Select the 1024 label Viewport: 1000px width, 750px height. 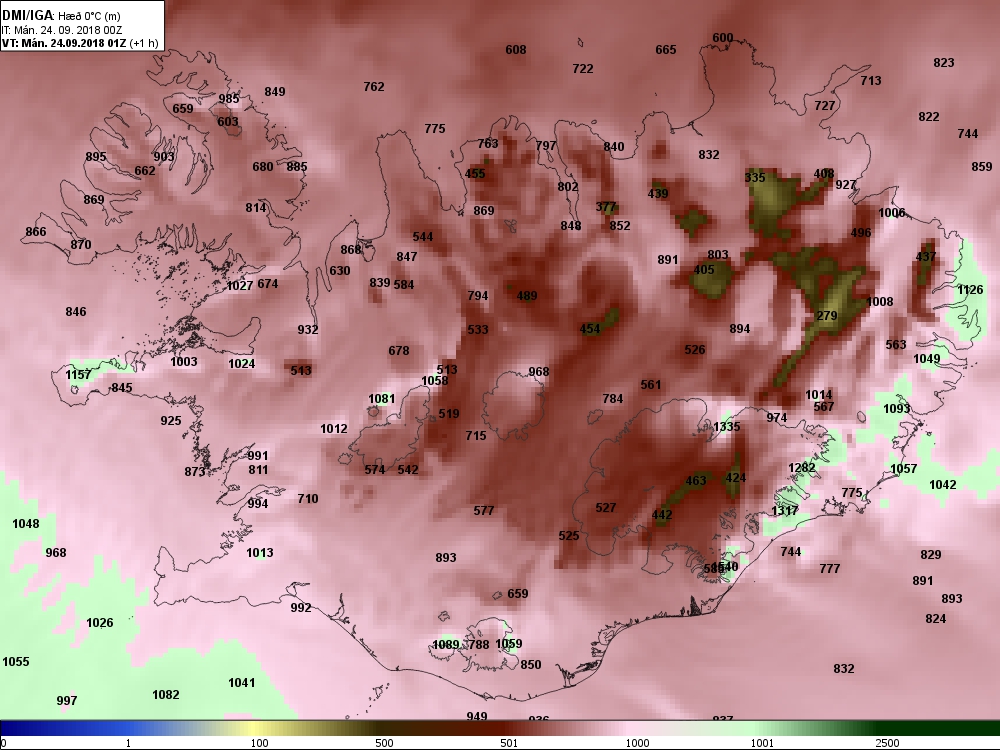click(242, 364)
